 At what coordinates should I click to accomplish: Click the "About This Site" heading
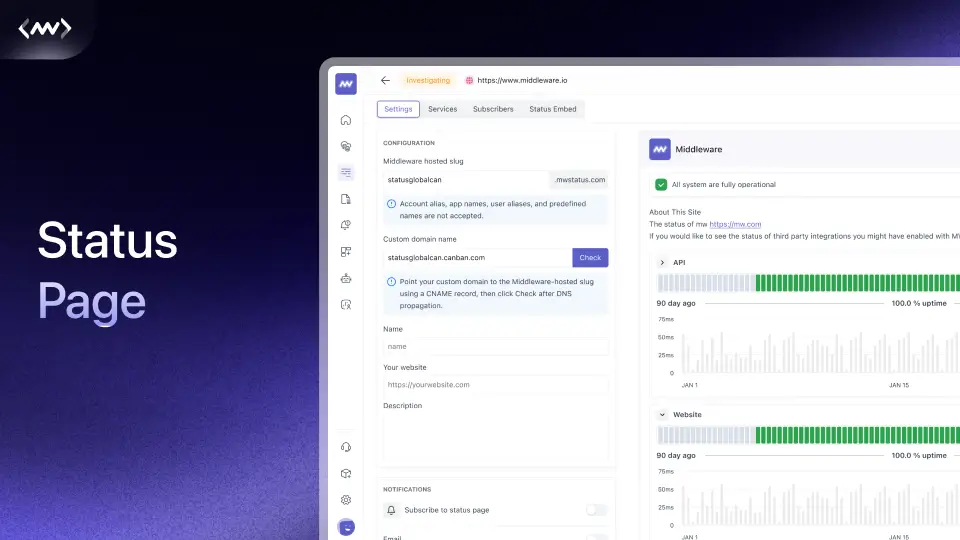[x=675, y=212]
